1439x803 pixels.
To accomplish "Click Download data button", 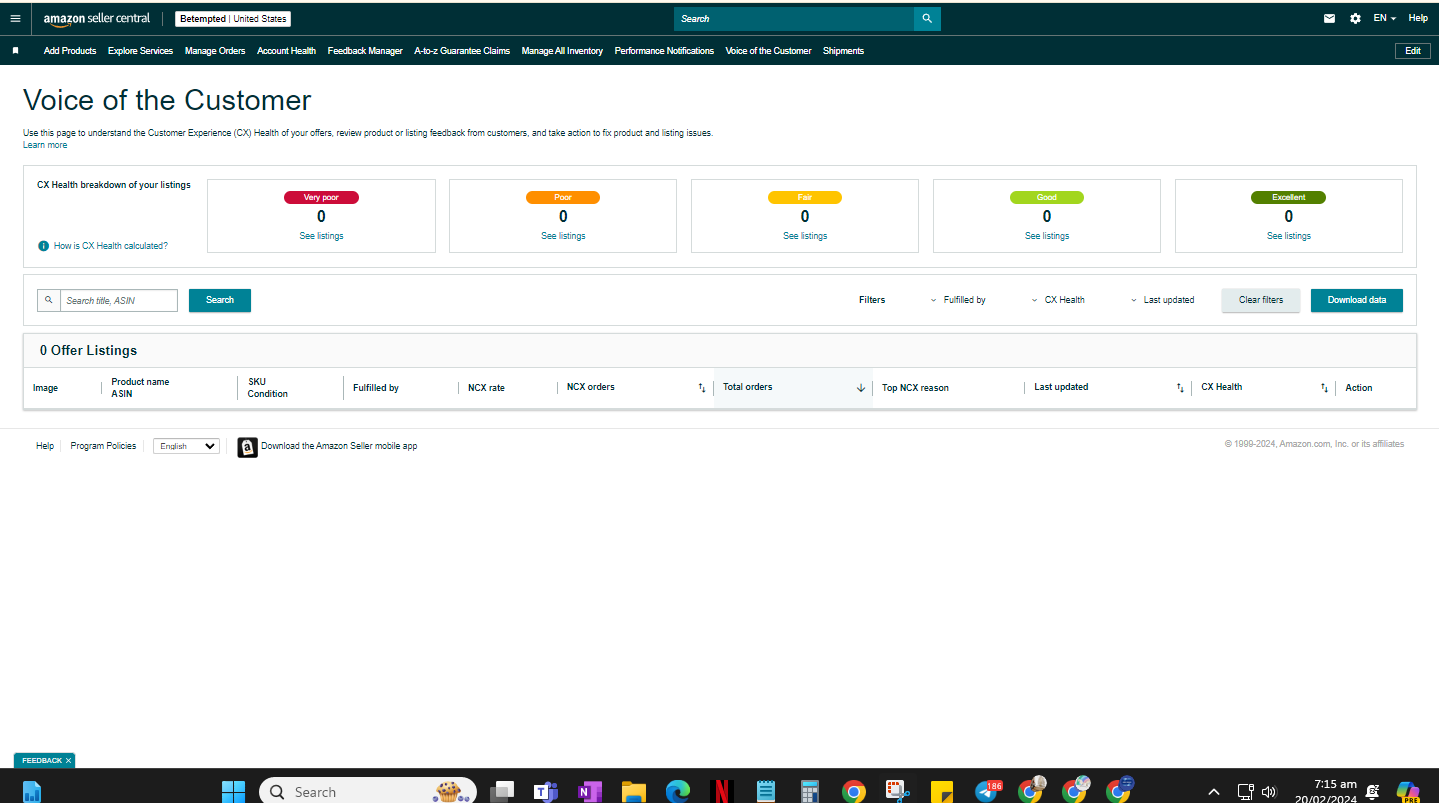I will tap(1357, 300).
